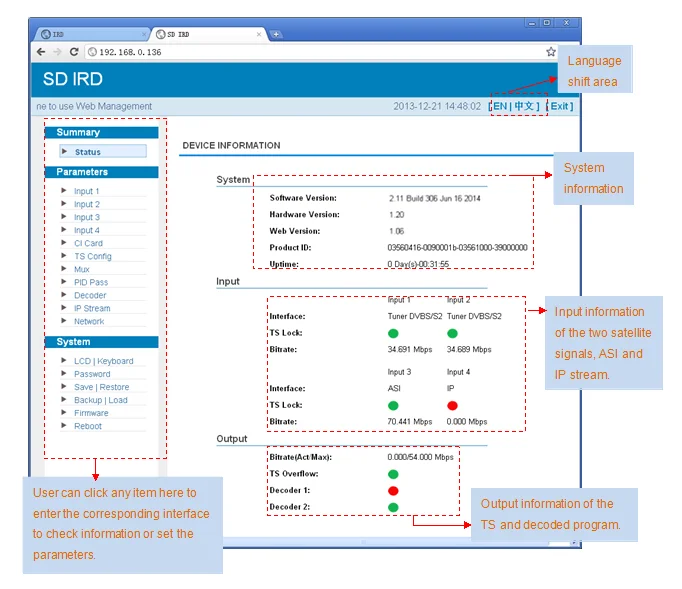682x589 pixels.
Task: Bookmark the page with the star icon
Action: 550,52
